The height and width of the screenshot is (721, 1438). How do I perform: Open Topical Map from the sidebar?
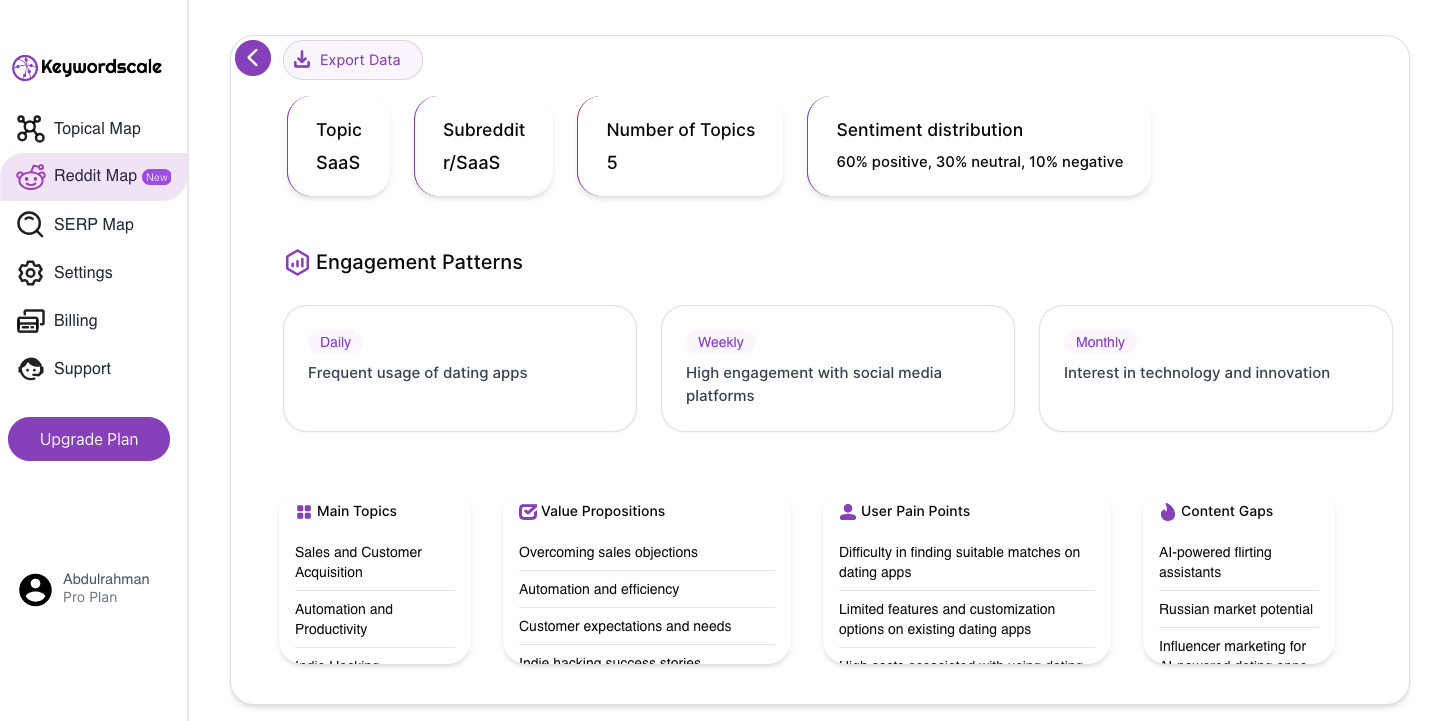pos(93,129)
